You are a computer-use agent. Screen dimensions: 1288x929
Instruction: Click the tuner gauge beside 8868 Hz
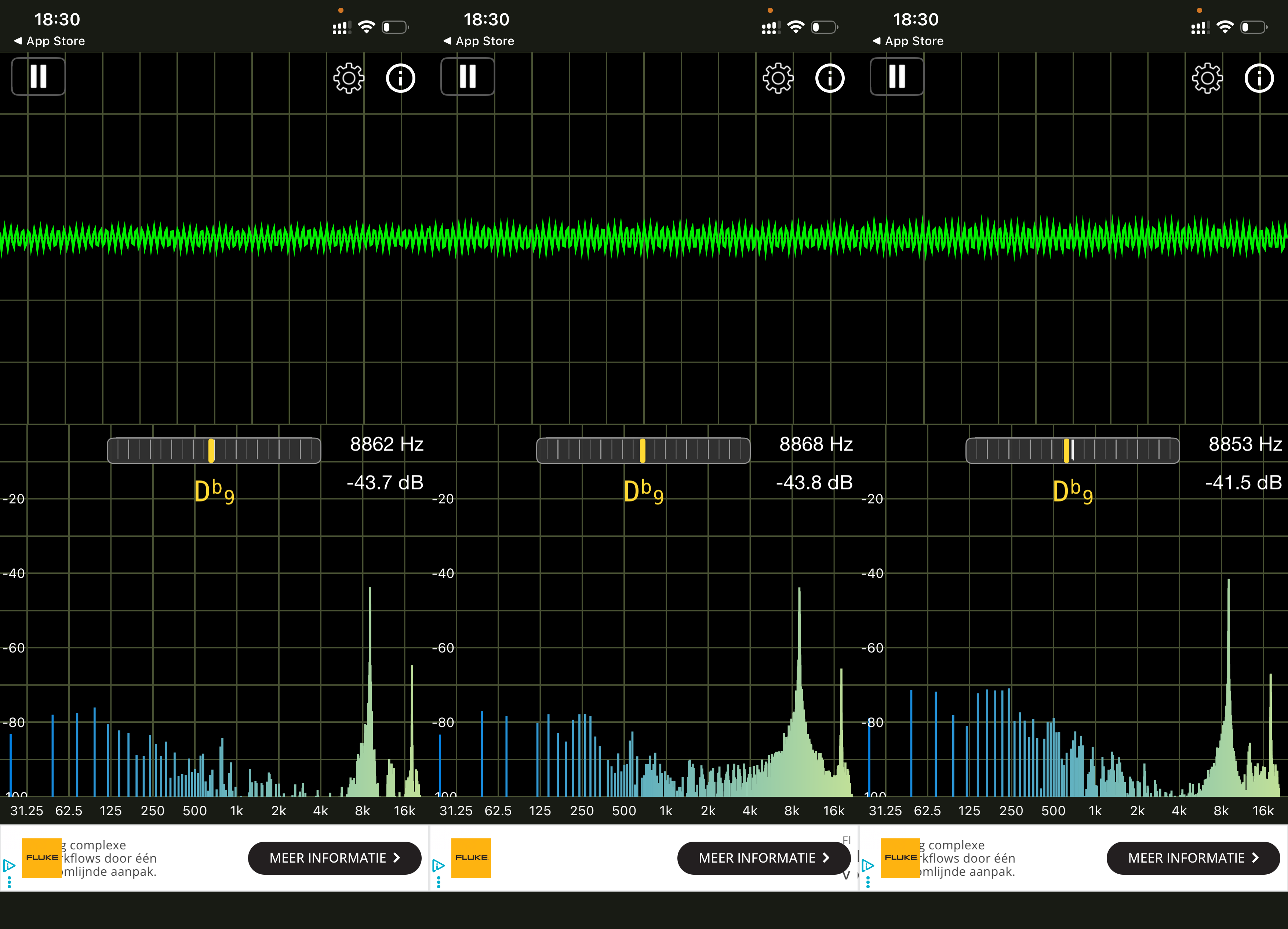click(643, 450)
